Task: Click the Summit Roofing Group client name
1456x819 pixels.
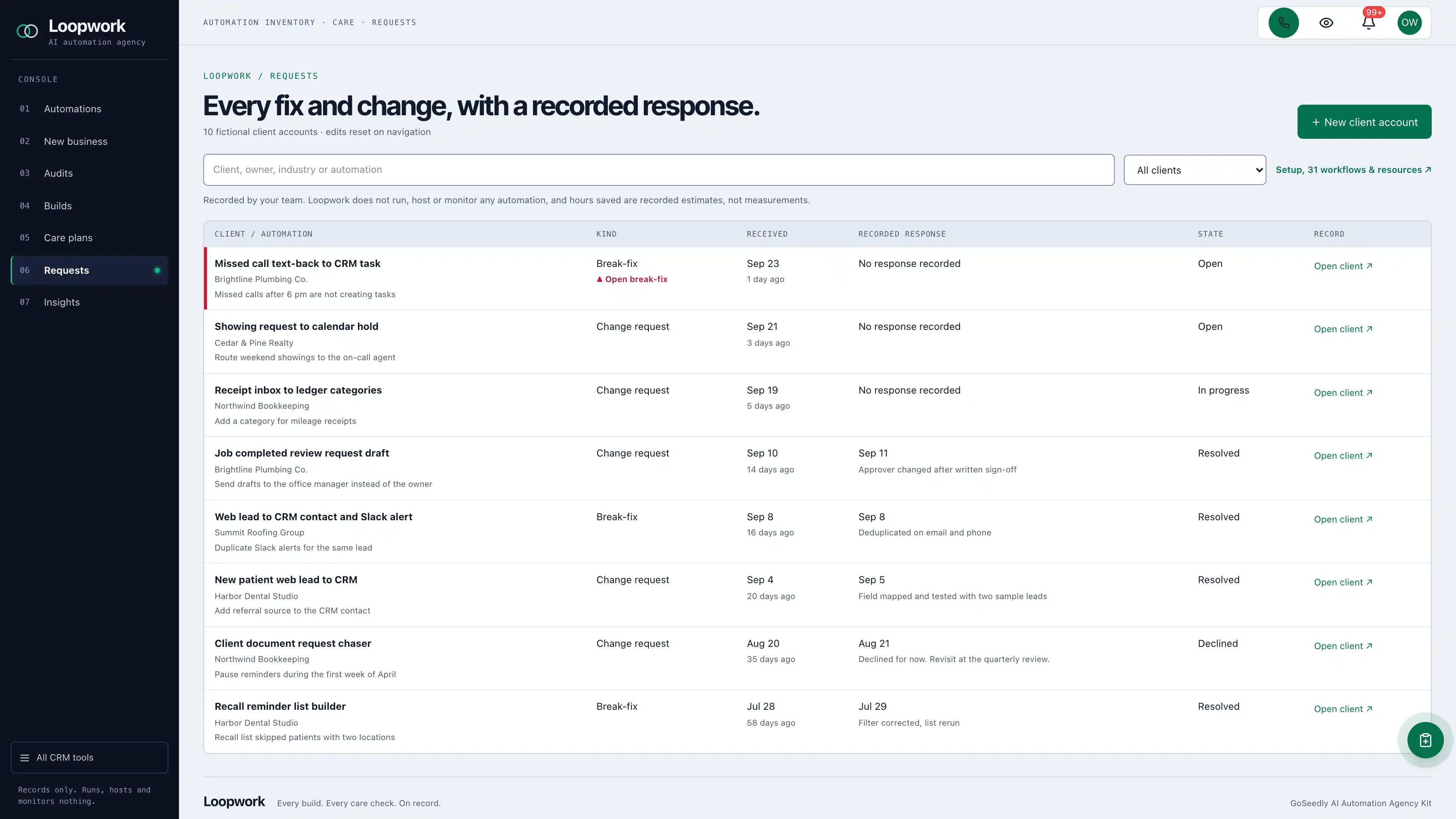Action: [x=259, y=532]
